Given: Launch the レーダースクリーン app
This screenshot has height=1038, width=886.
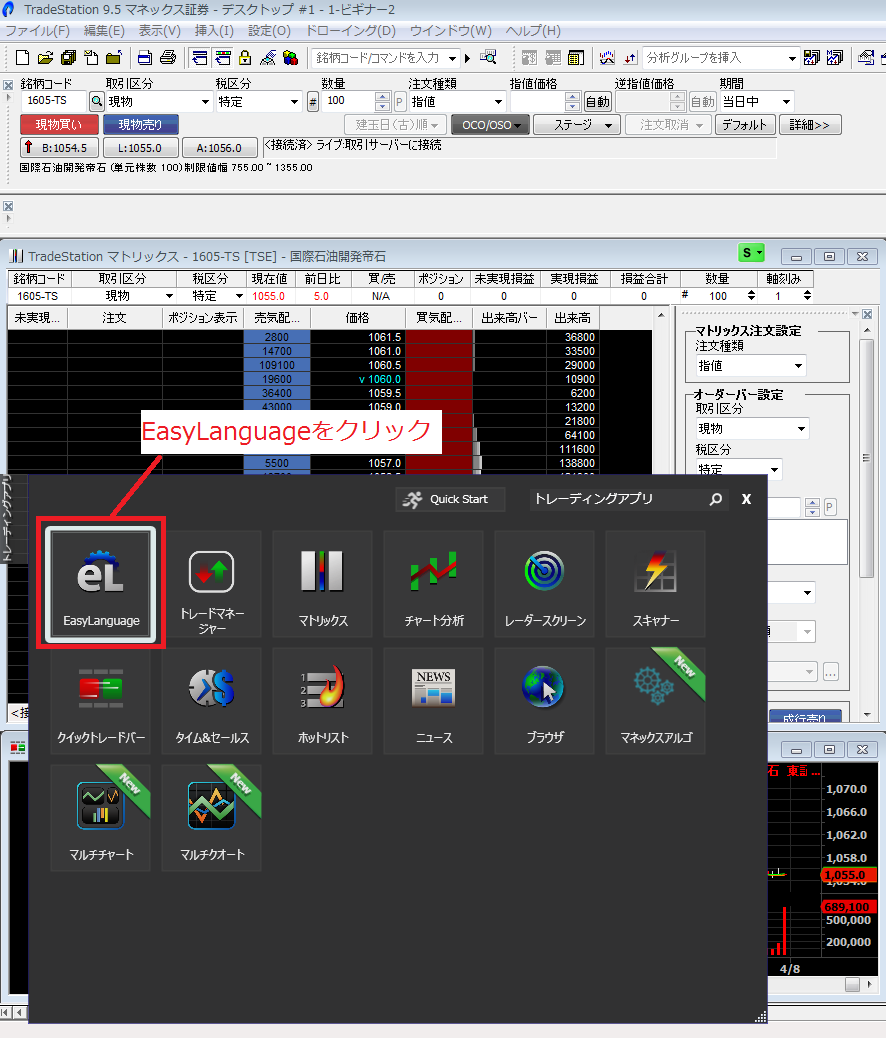Looking at the screenshot, I should click(x=544, y=584).
